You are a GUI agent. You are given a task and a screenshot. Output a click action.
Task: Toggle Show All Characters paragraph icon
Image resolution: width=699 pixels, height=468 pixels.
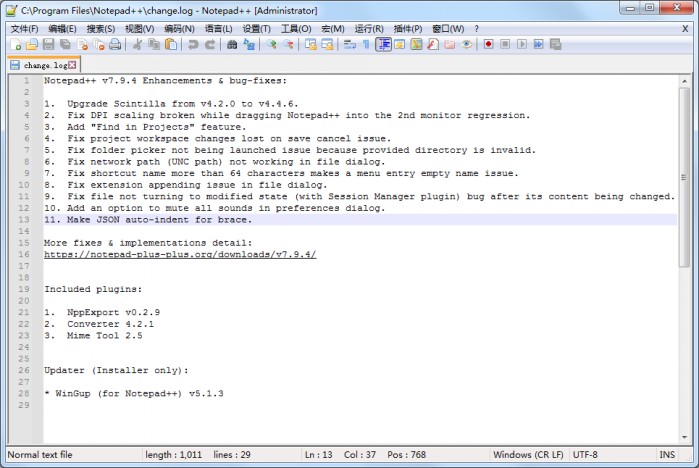click(x=365, y=45)
